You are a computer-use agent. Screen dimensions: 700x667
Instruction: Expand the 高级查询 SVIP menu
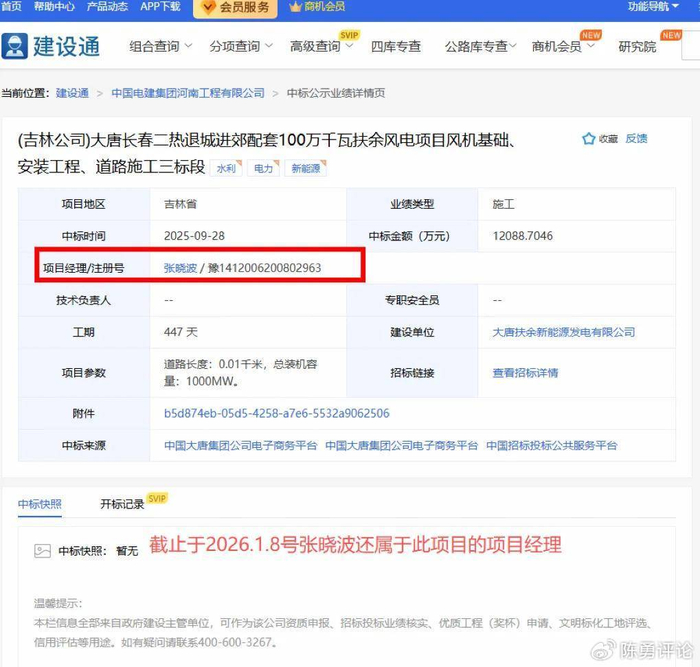click(x=321, y=46)
